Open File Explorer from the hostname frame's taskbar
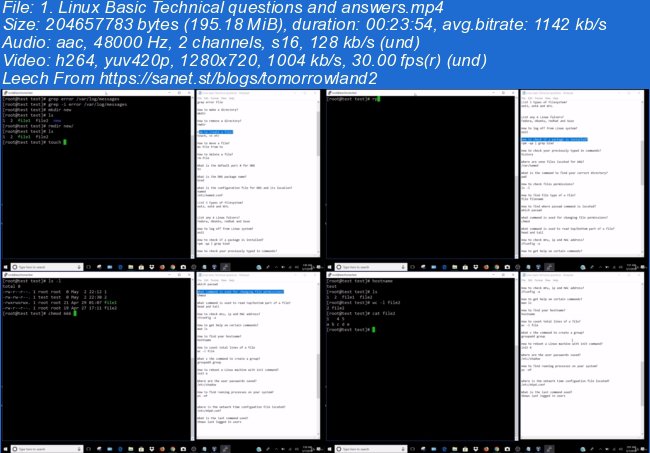Screen dimensions: 650x453 tap(455, 449)
